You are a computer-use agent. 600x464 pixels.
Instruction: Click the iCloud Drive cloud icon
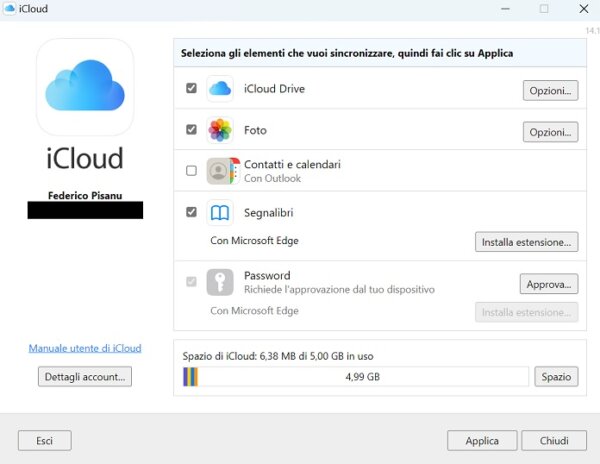(220, 89)
